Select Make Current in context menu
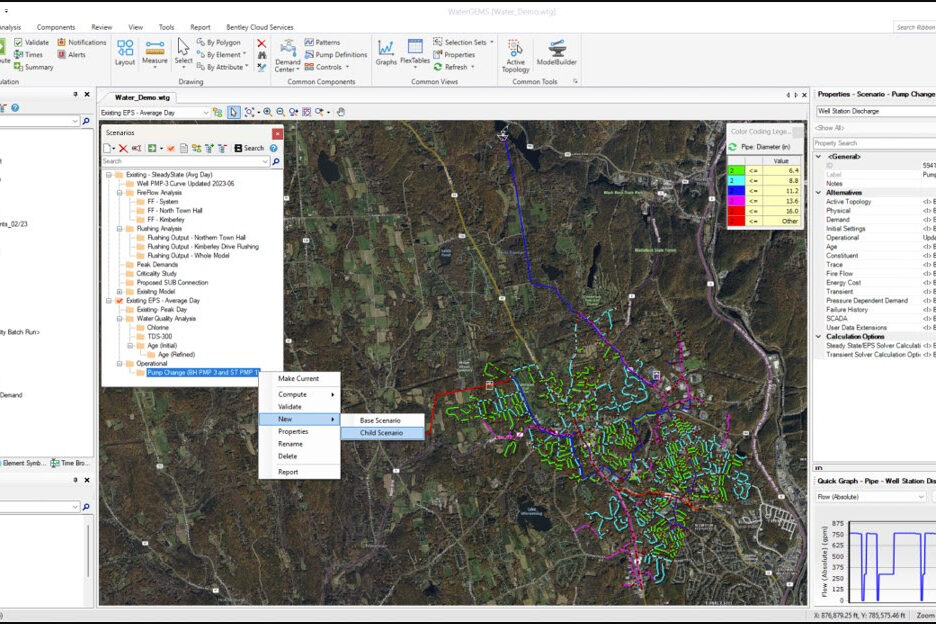This screenshot has width=936, height=624. click(298, 378)
